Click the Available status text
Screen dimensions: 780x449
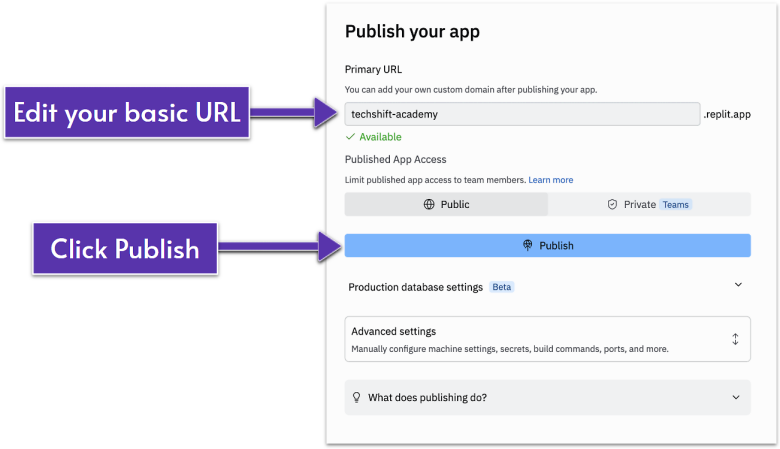(x=380, y=137)
